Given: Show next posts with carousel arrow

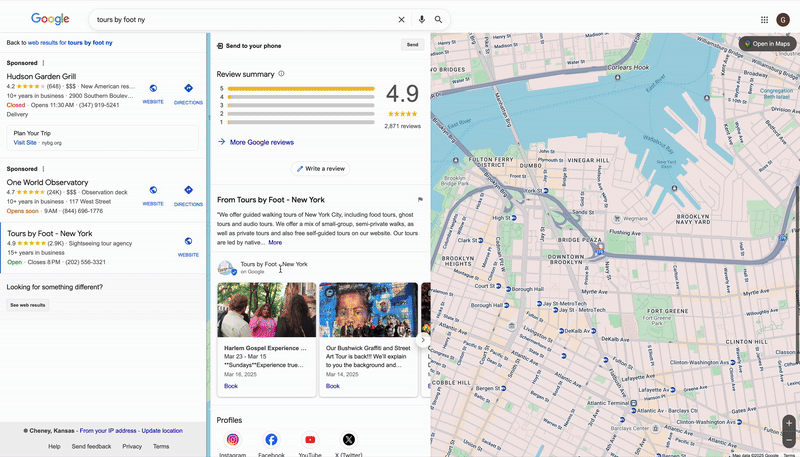Looking at the screenshot, I should (422, 340).
